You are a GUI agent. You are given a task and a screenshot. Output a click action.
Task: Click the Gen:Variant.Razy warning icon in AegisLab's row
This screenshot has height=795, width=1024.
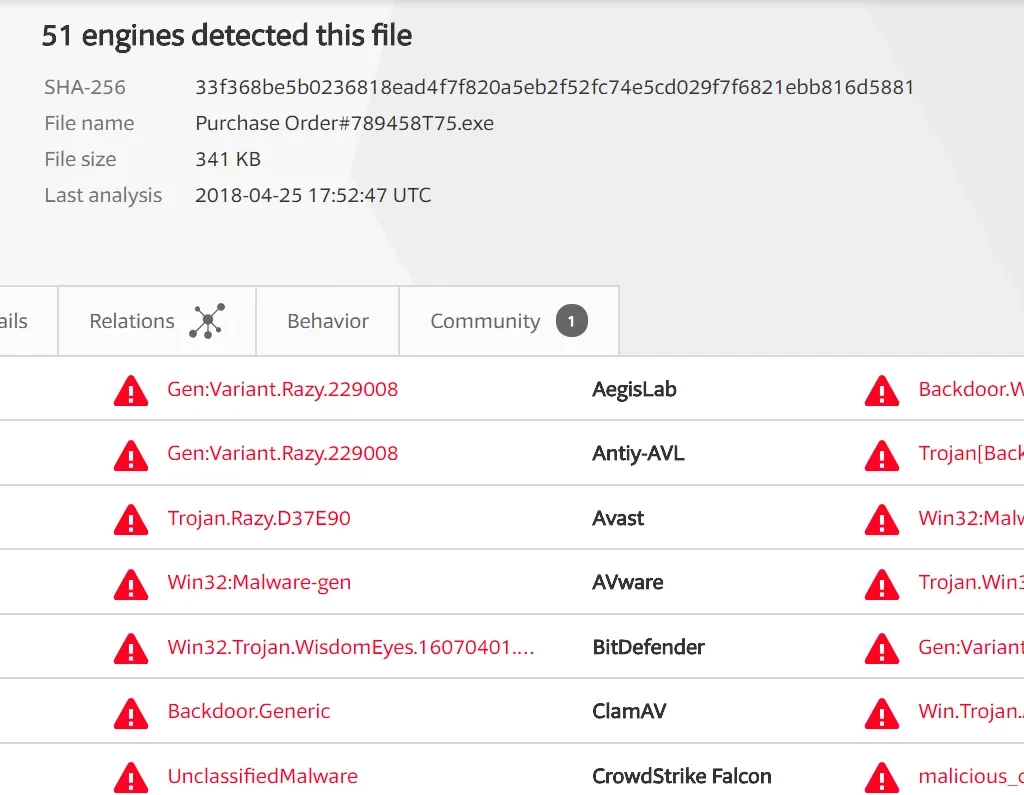(131, 391)
